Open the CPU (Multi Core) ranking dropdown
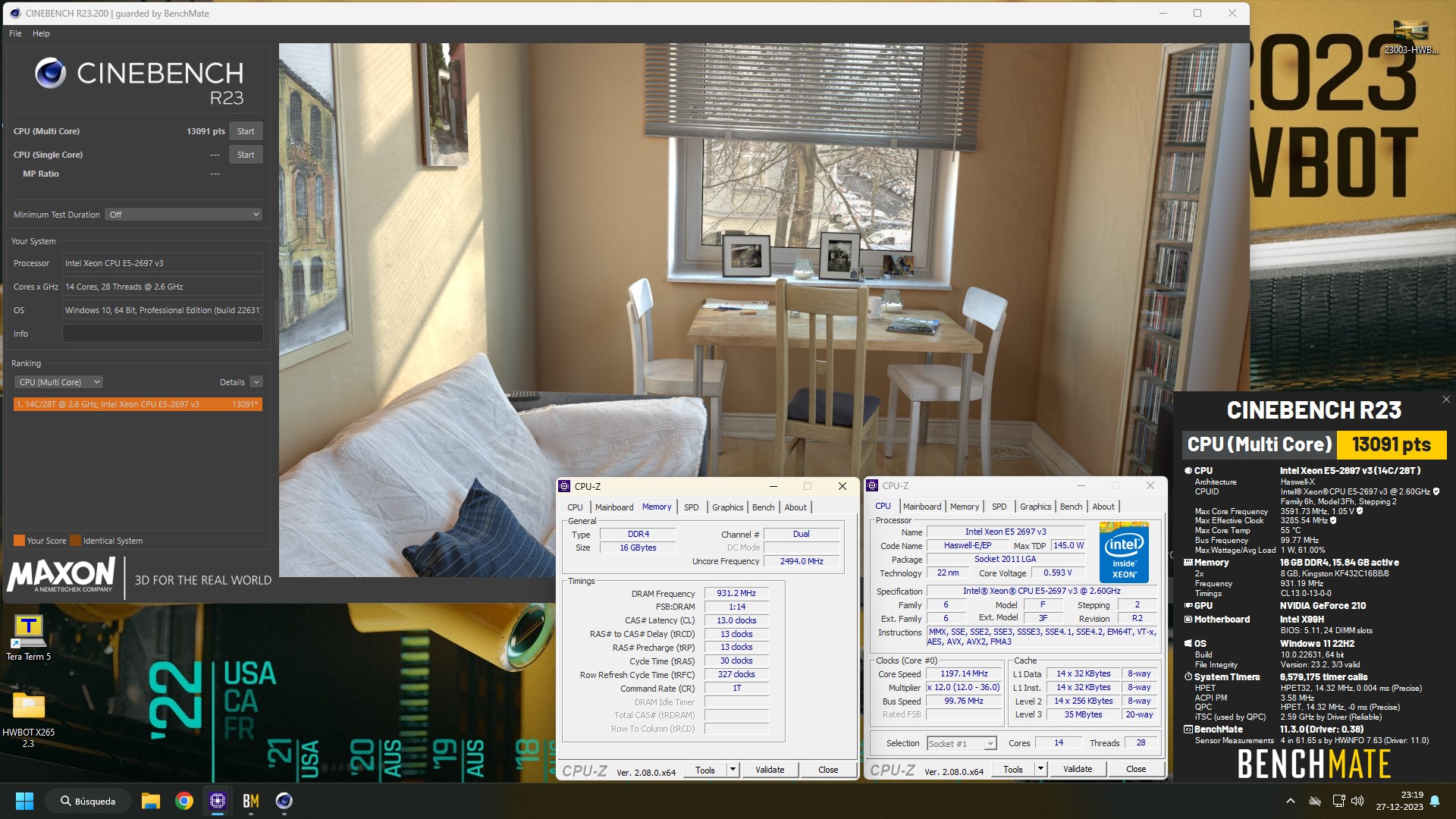The height and width of the screenshot is (819, 1456). coord(59,382)
